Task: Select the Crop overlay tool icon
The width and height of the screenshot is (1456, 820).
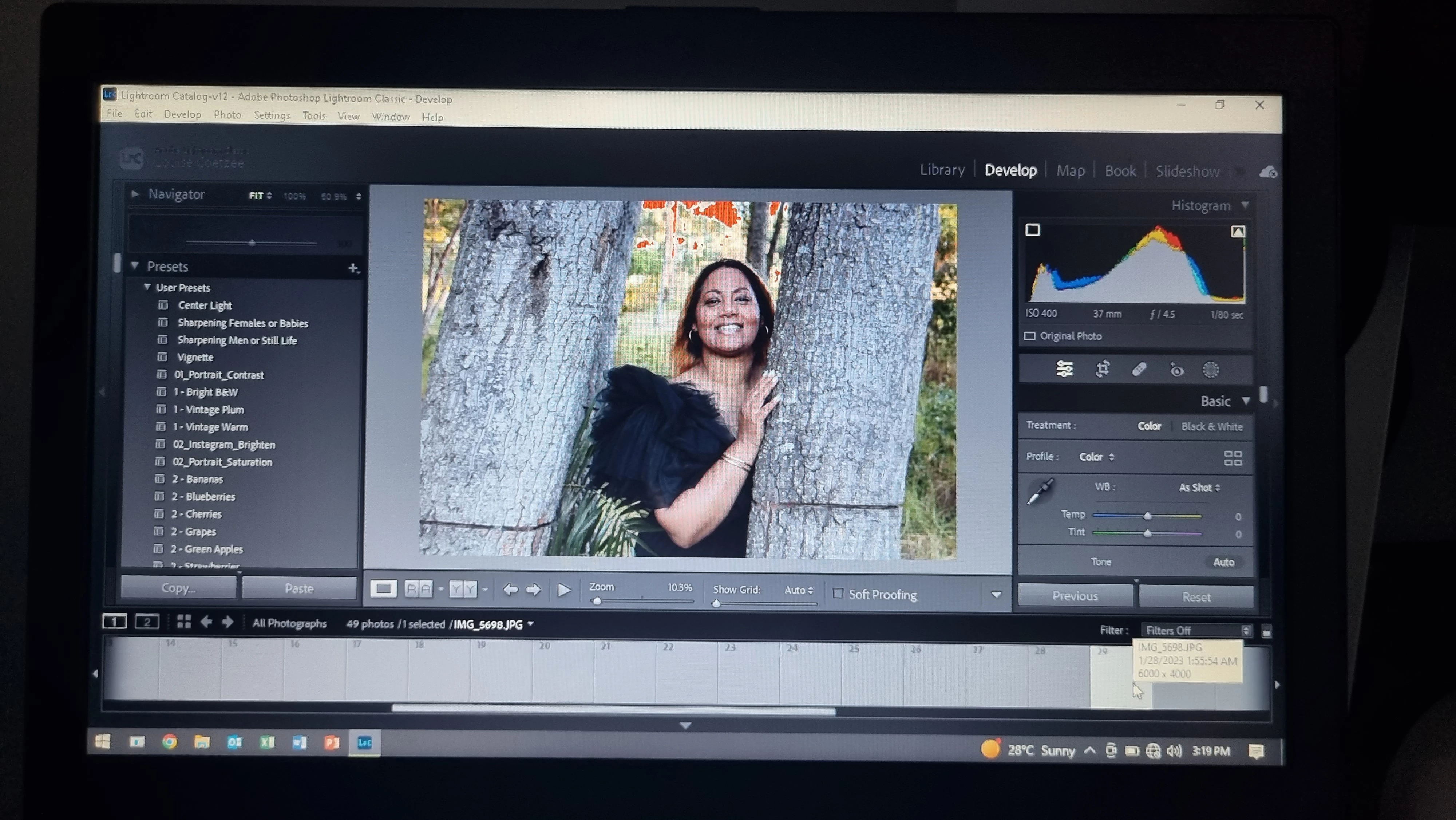Action: 1102,369
